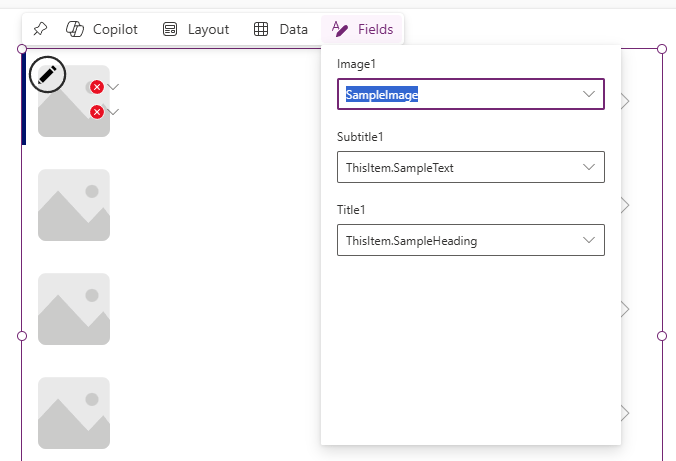This screenshot has height=461, width=676.
Task: Click the upper red error icon
Action: [97, 88]
